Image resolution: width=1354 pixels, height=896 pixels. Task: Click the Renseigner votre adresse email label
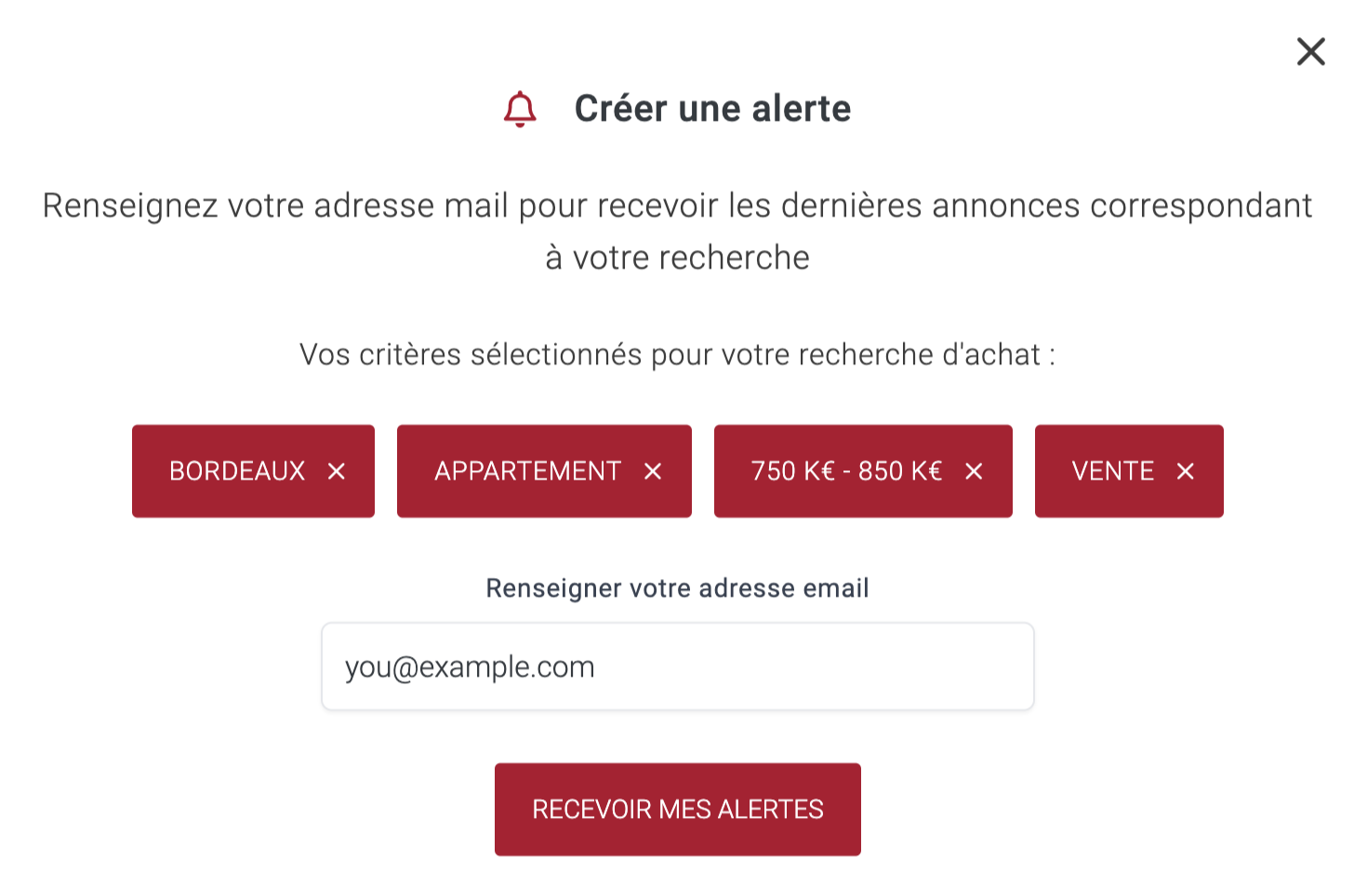(x=678, y=588)
